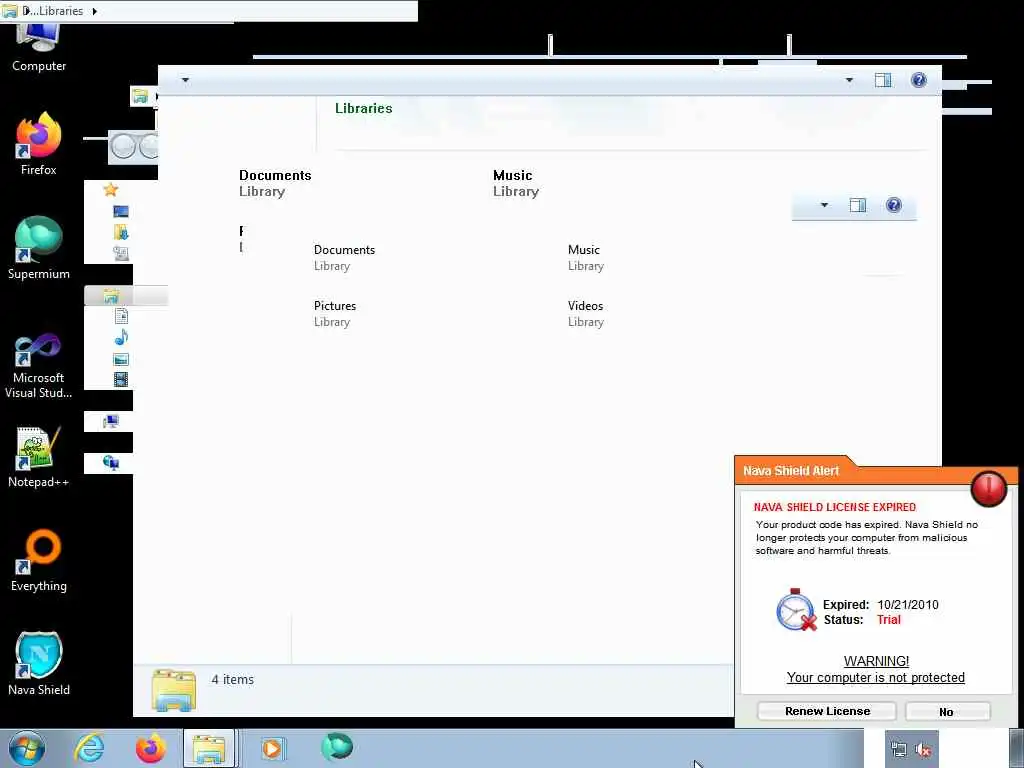
Task: Select the Pictures icon in navigation pane
Action: [x=121, y=359]
